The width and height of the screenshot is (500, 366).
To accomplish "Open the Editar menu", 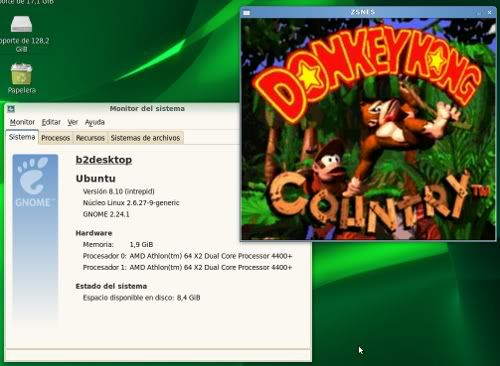I will pyautogui.click(x=51, y=122).
